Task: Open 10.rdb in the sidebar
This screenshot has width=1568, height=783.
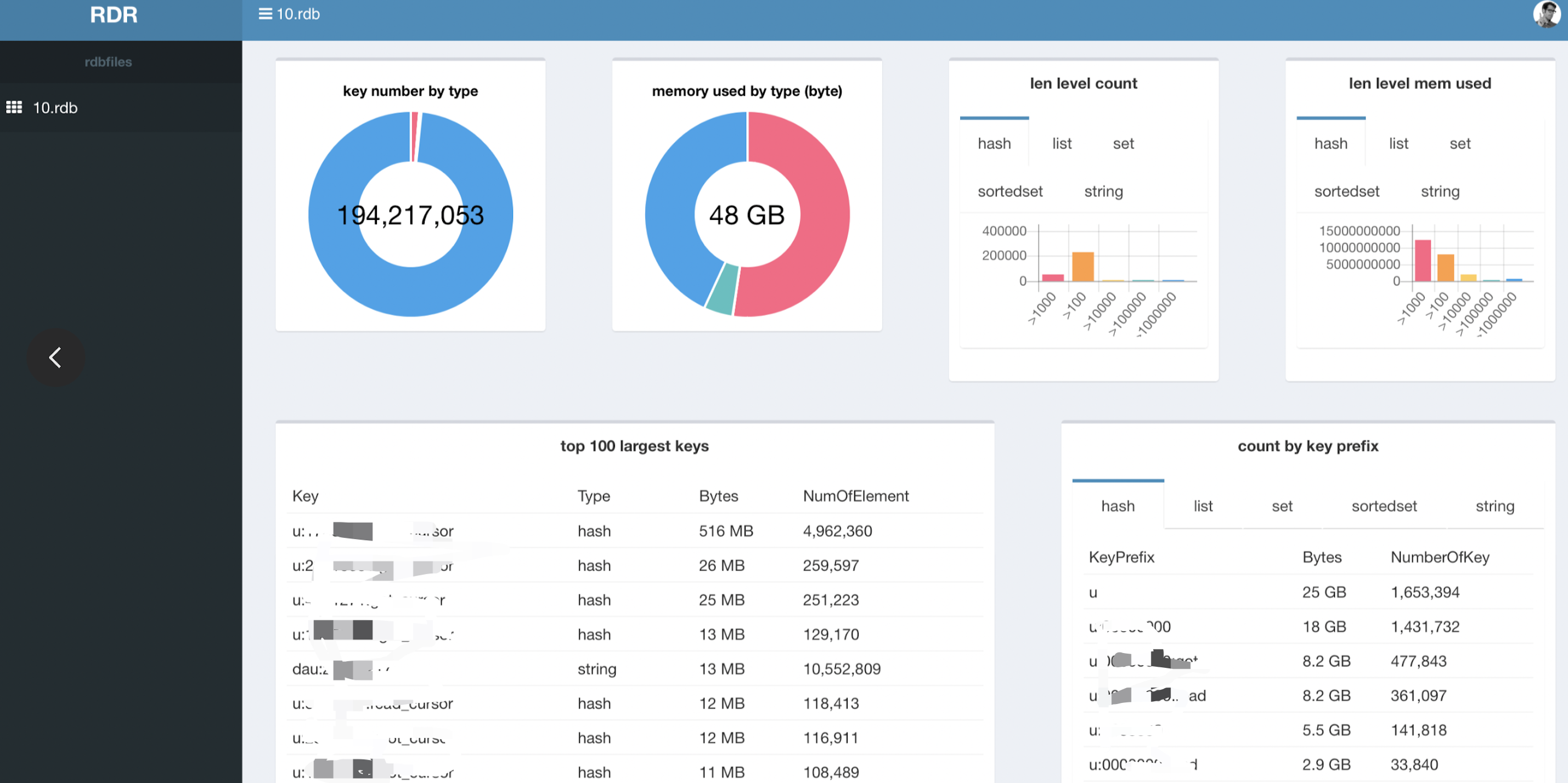Action: tap(55, 107)
